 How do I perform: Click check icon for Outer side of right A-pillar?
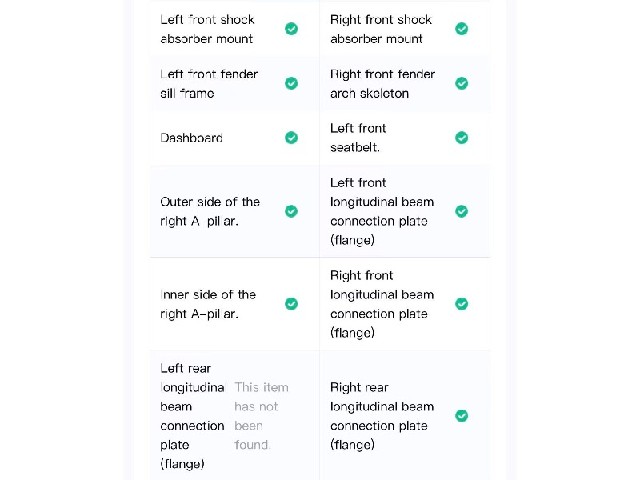coord(291,211)
